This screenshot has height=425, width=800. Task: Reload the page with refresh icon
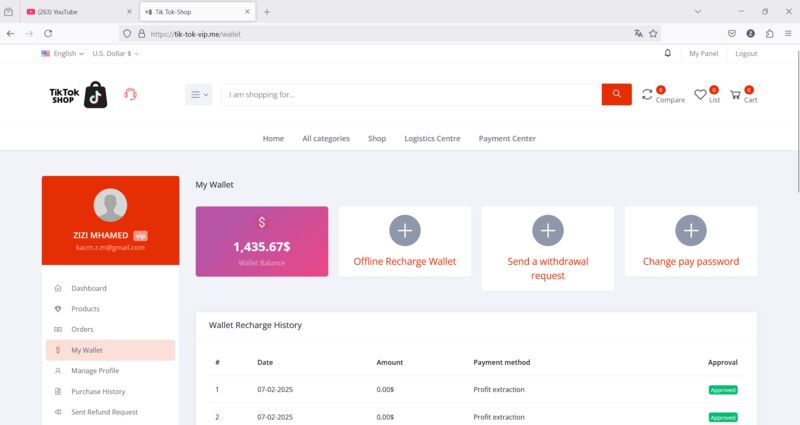point(48,34)
